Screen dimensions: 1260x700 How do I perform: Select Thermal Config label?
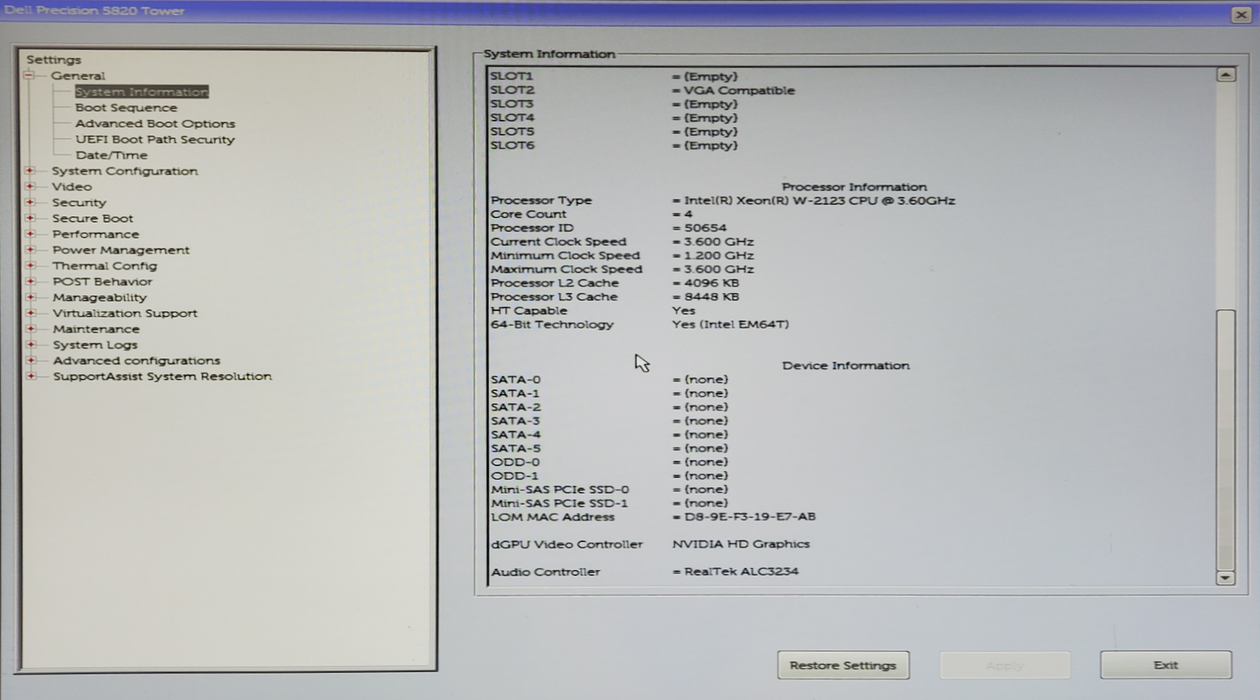[x=105, y=266]
